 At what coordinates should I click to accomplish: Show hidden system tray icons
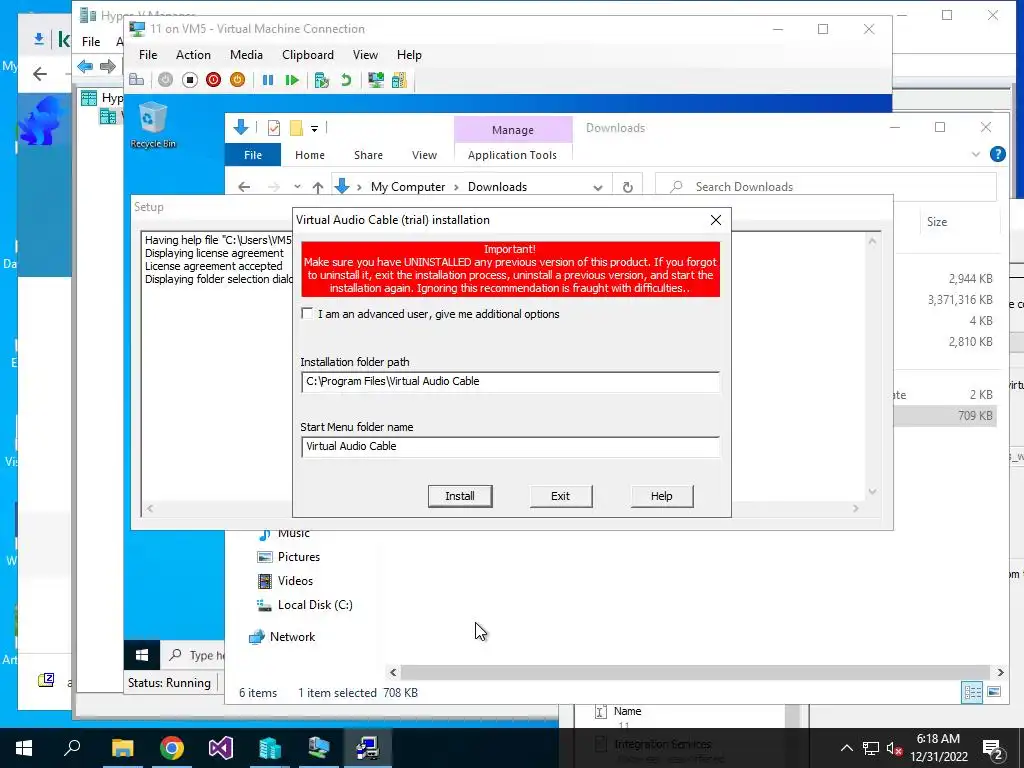pyautogui.click(x=846, y=748)
